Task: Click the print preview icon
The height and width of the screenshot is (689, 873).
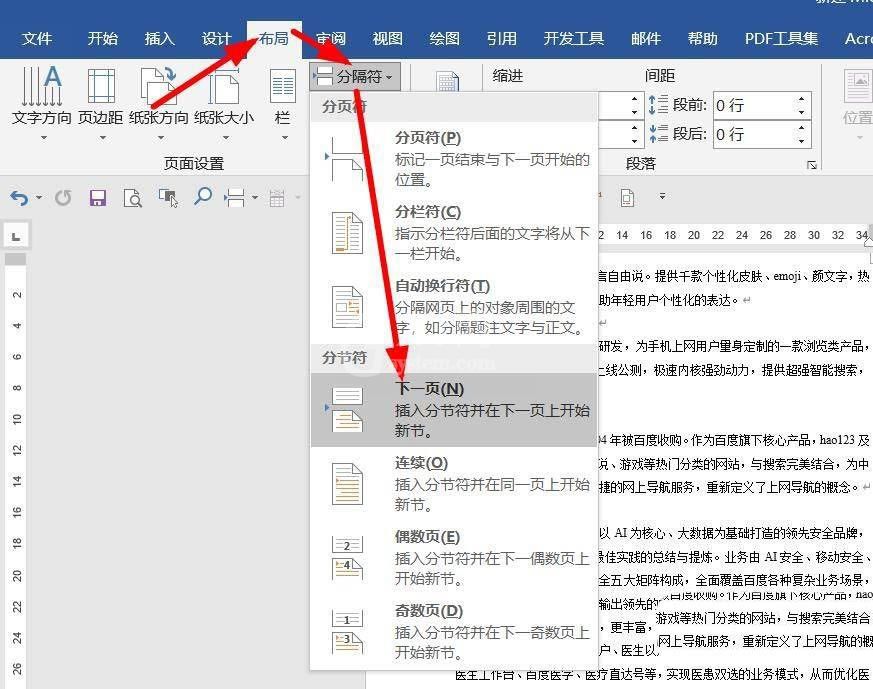Action: pyautogui.click(x=133, y=198)
